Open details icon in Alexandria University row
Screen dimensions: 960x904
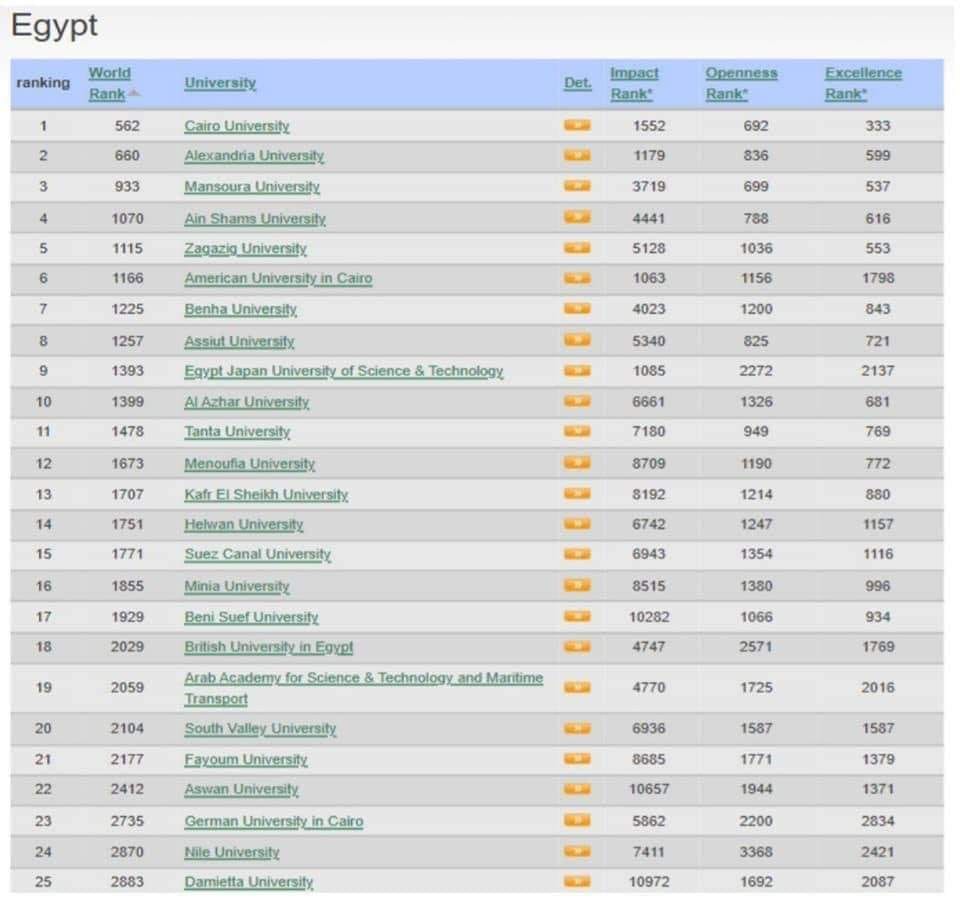point(577,156)
